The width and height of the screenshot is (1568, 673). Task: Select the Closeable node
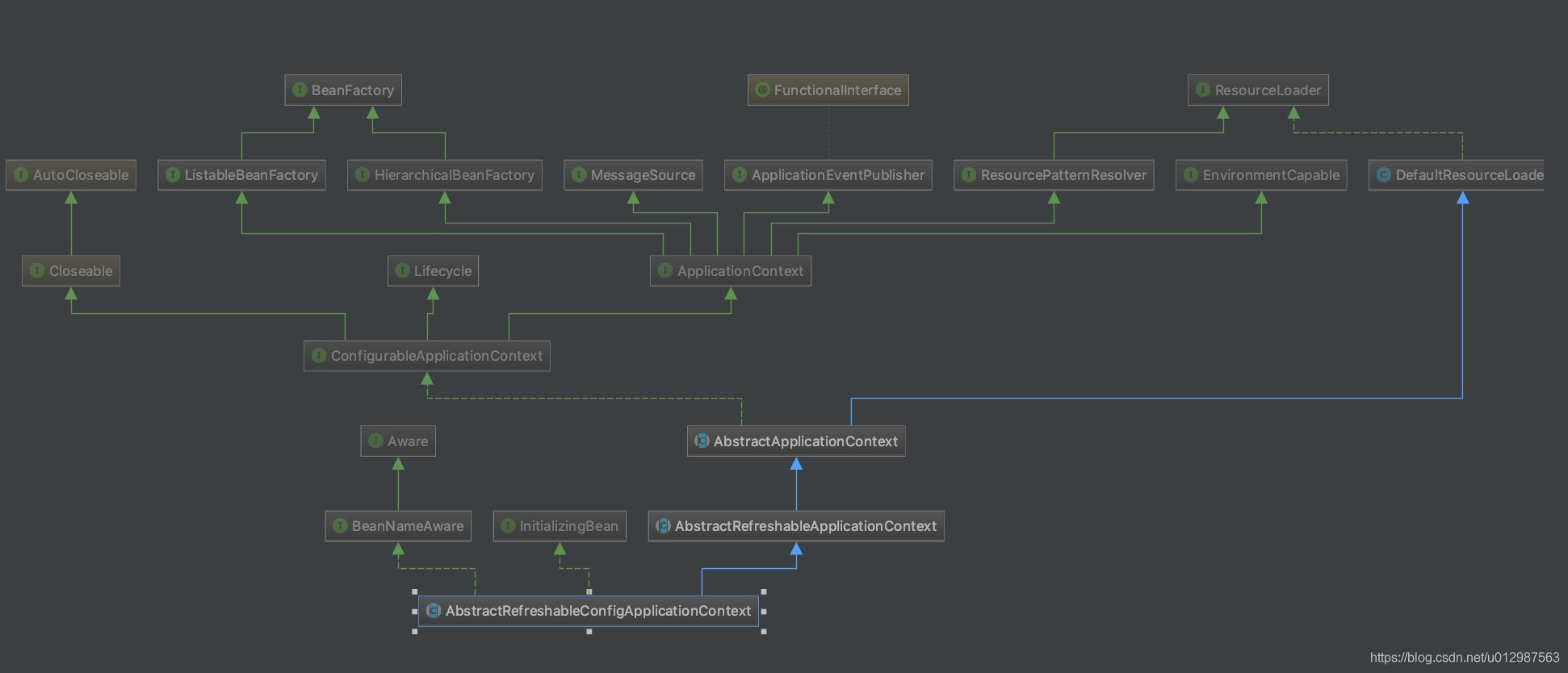tap(71, 271)
